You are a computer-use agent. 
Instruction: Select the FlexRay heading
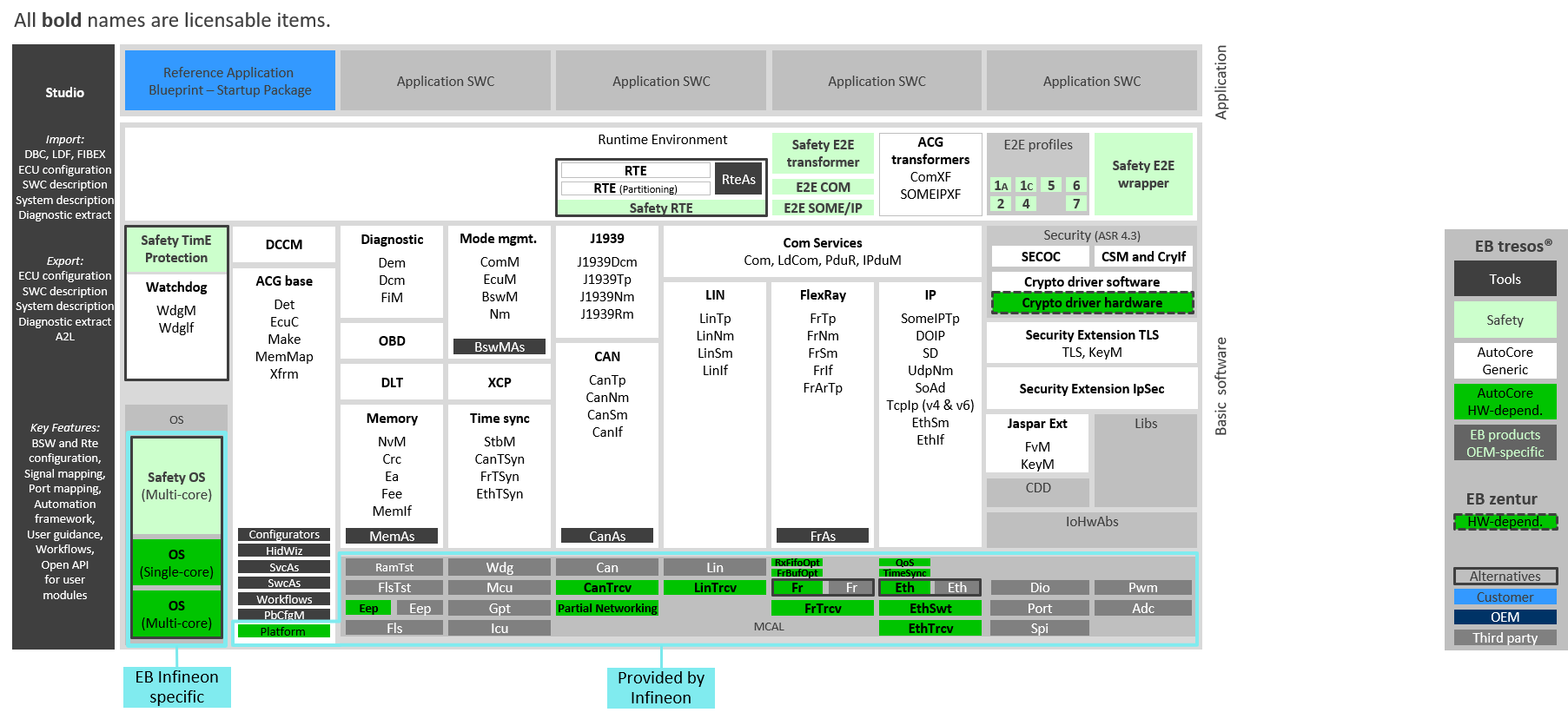pos(823,295)
